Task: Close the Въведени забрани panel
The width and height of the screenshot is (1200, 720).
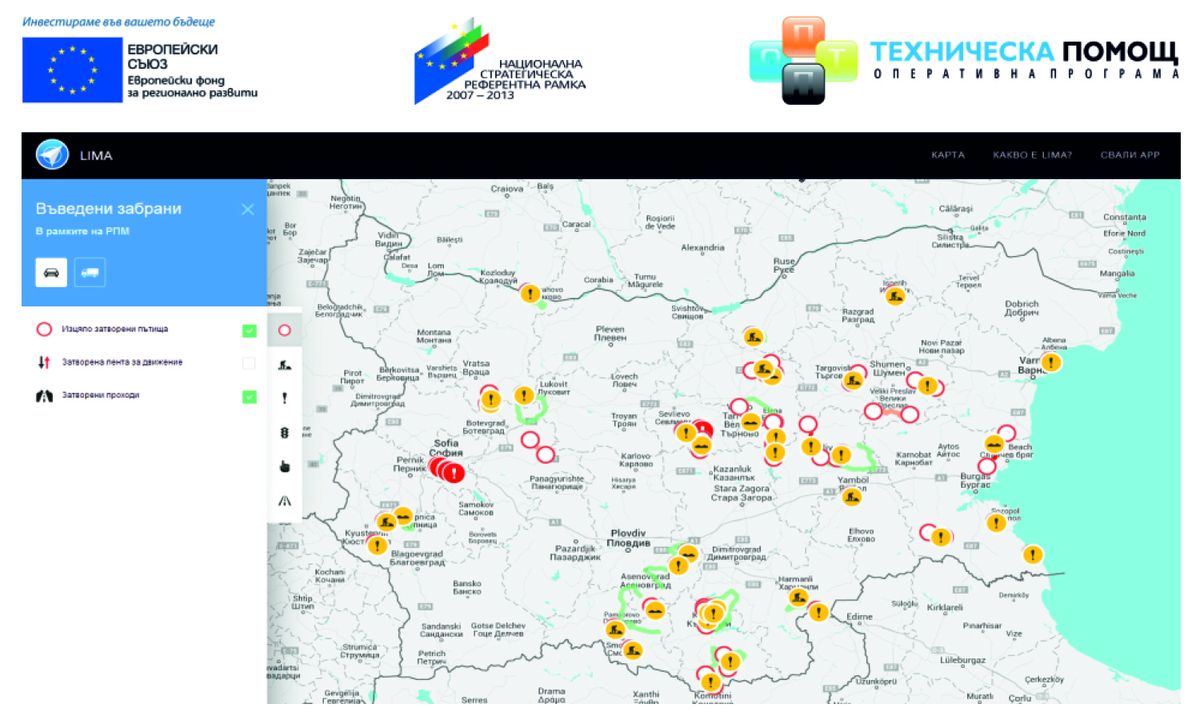Action: coord(248,209)
